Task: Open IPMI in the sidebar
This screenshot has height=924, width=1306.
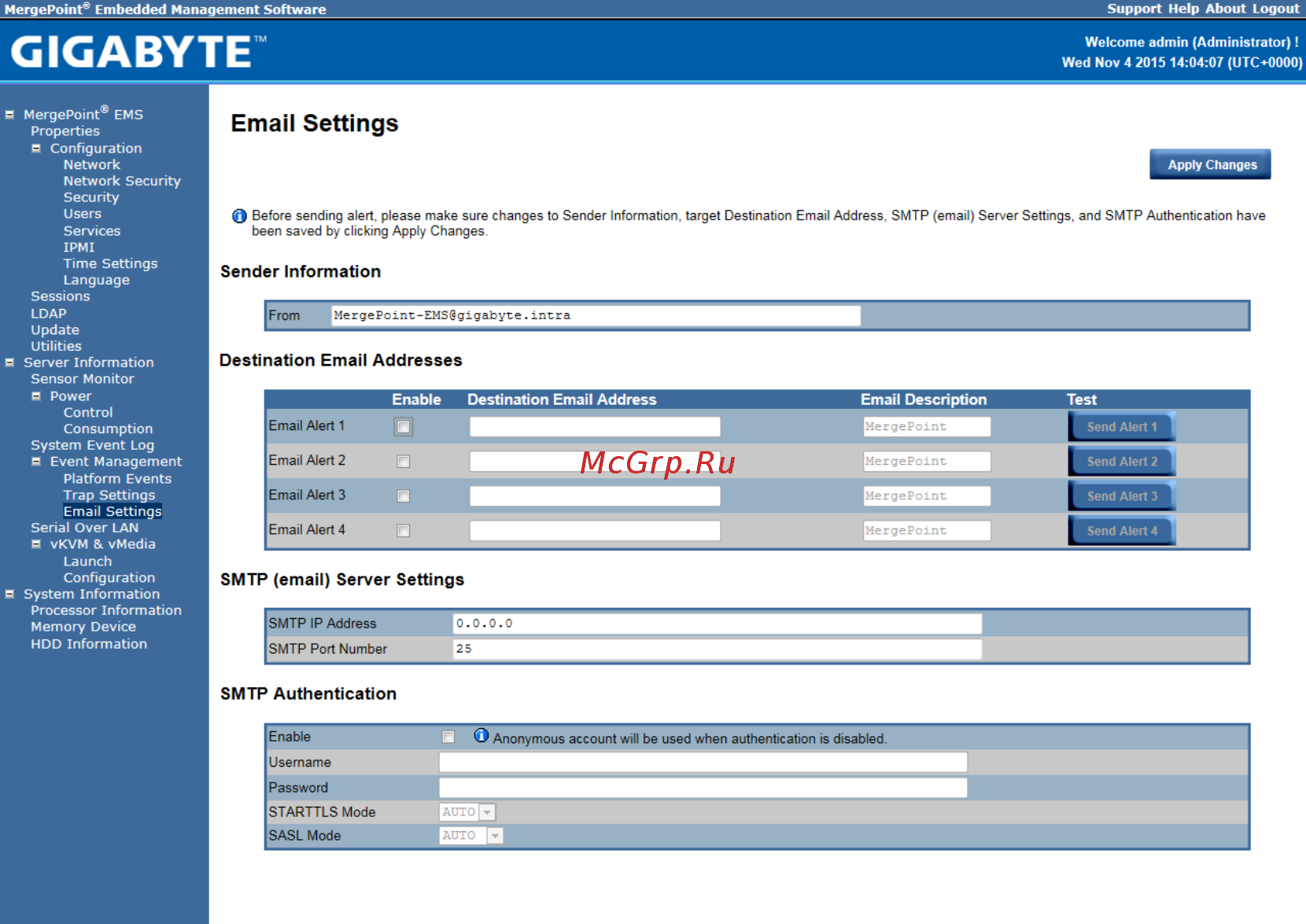Action: pyautogui.click(x=79, y=248)
